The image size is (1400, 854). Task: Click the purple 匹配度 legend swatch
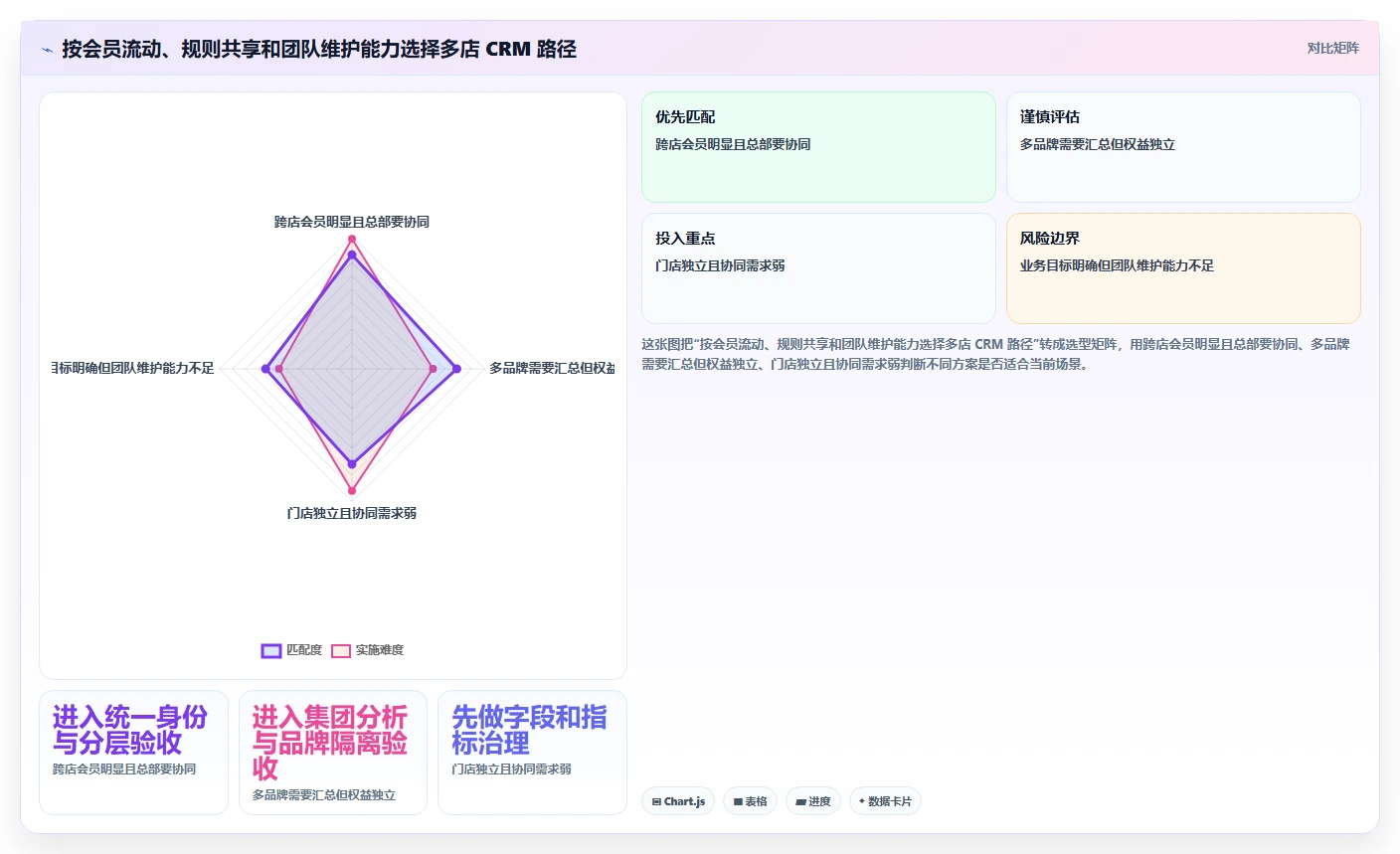pyautogui.click(x=271, y=650)
